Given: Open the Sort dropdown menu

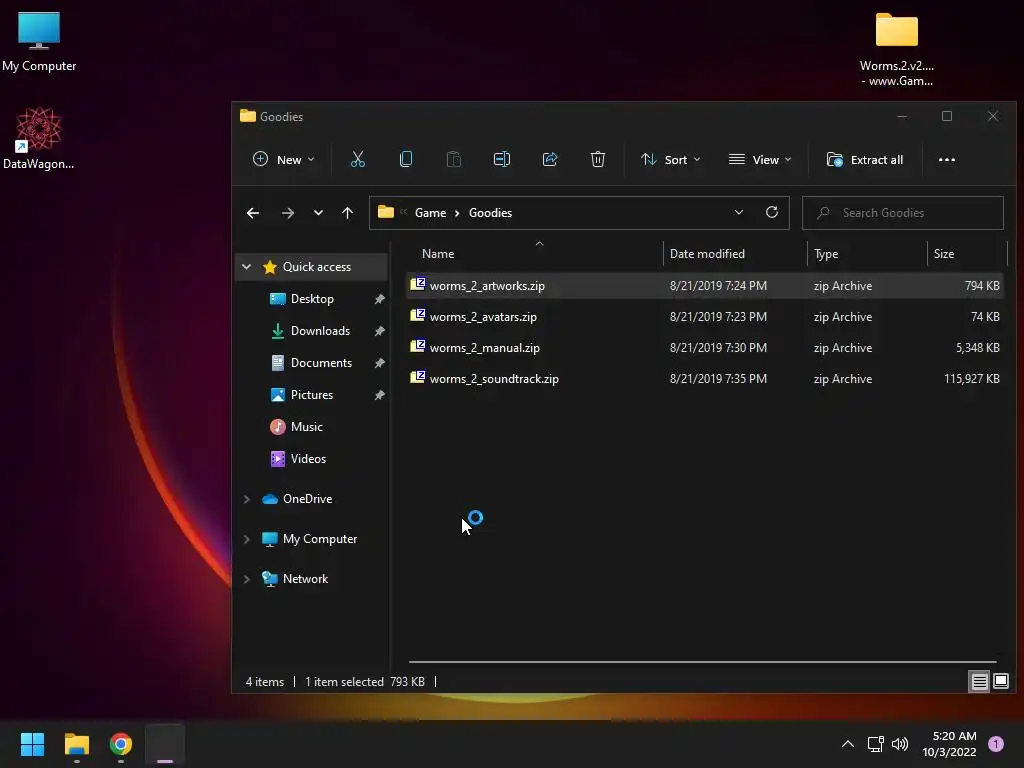Looking at the screenshot, I should coord(671,159).
